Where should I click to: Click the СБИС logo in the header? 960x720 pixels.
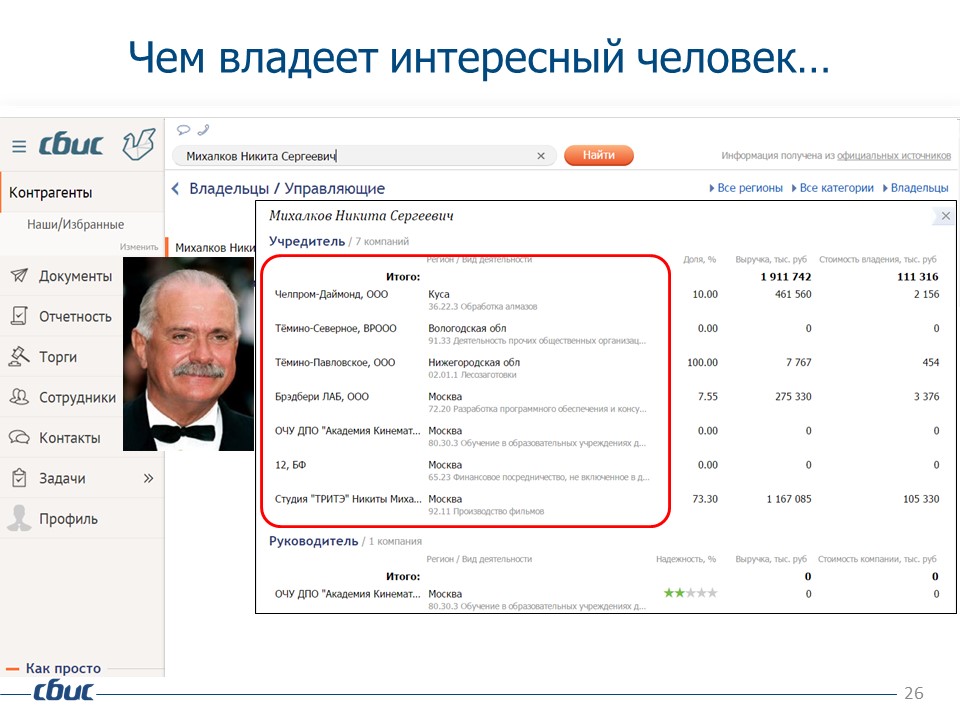(71, 144)
